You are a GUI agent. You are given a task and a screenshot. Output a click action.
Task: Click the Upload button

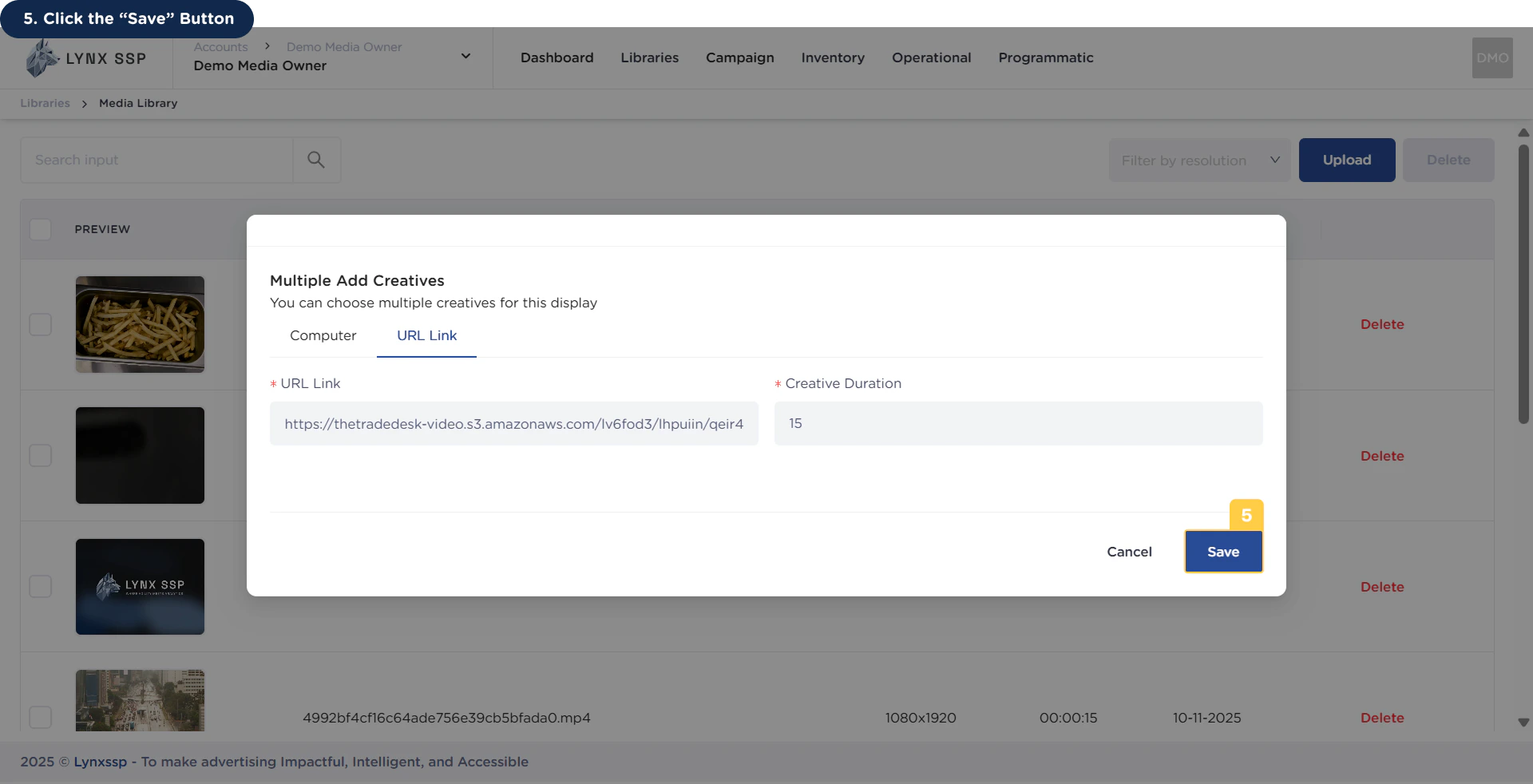[x=1347, y=160]
